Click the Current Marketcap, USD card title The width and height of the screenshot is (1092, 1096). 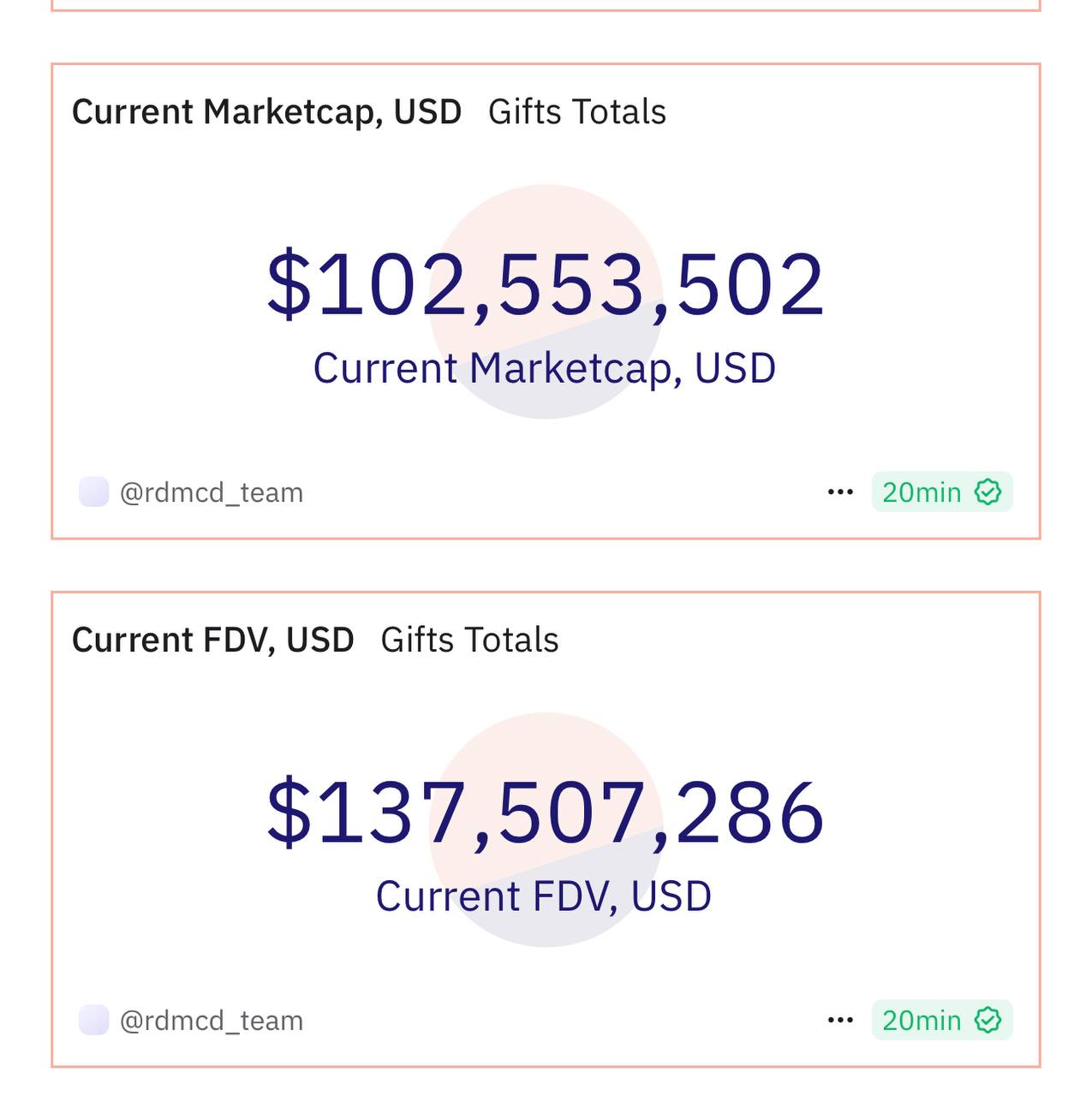coord(267,113)
